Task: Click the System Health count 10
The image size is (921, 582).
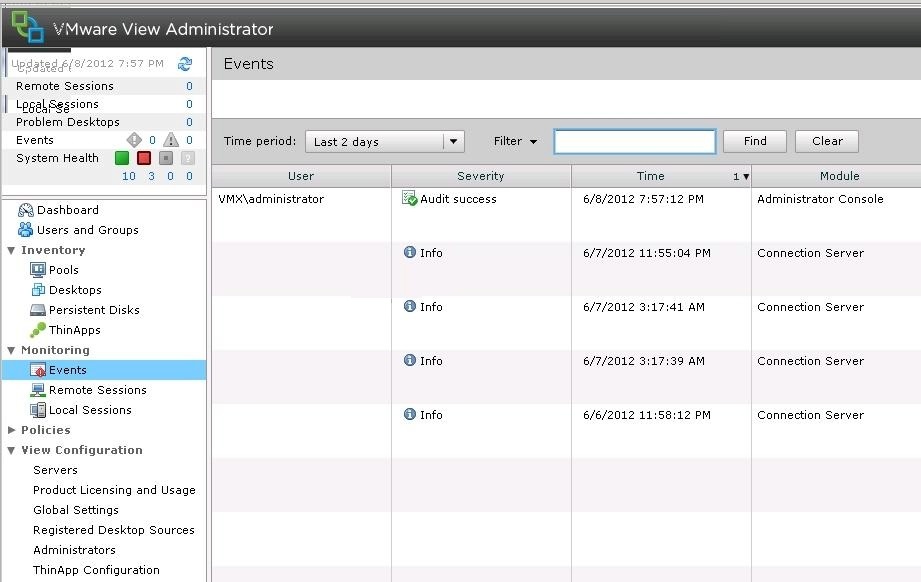Action: pyautogui.click(x=129, y=176)
